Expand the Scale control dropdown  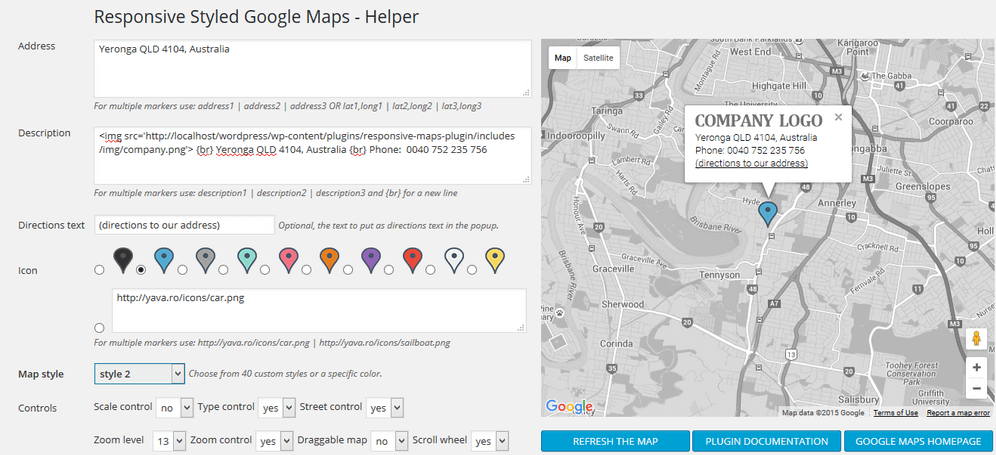coord(166,408)
